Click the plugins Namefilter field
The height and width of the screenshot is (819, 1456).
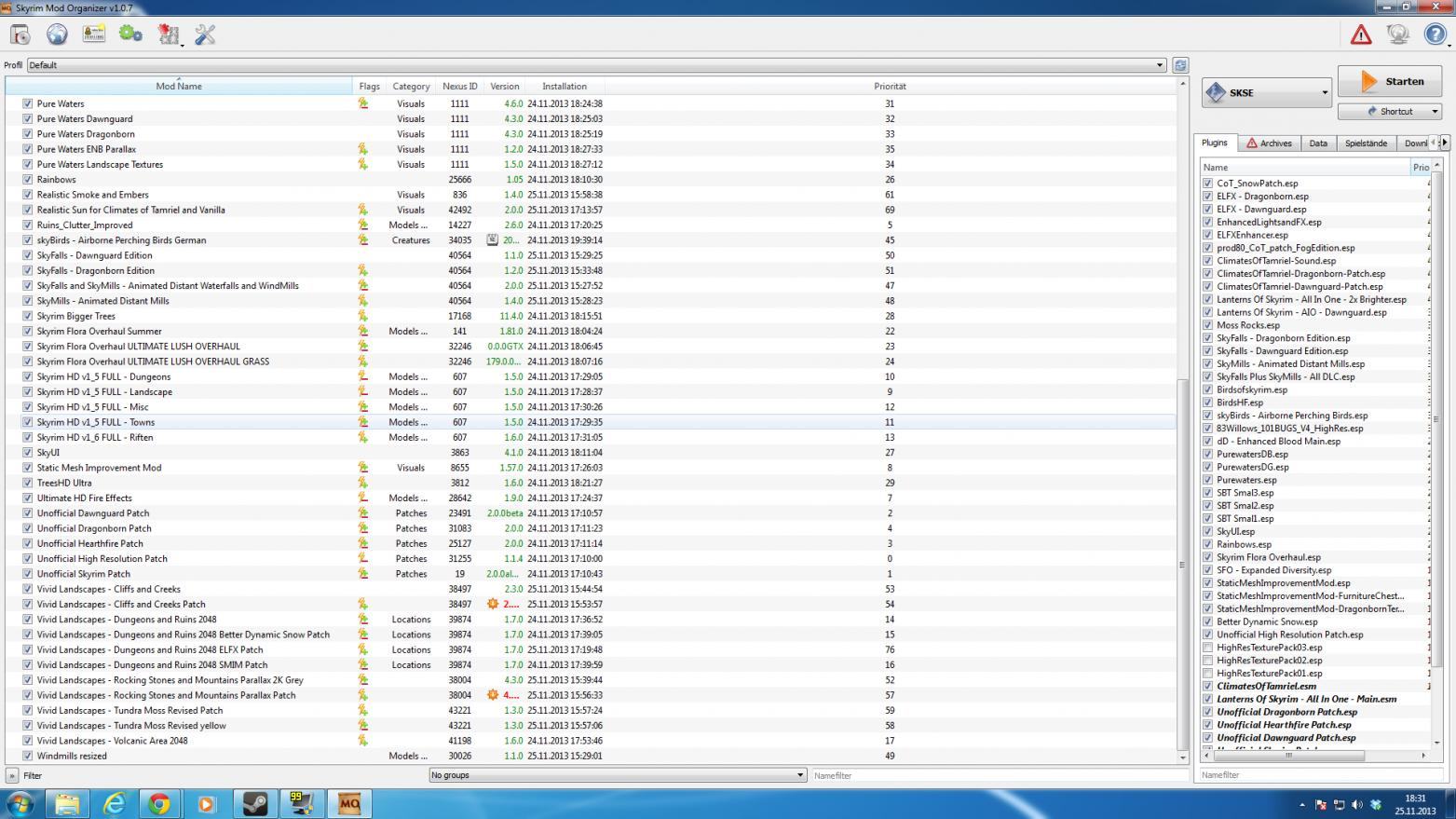click(x=1321, y=775)
